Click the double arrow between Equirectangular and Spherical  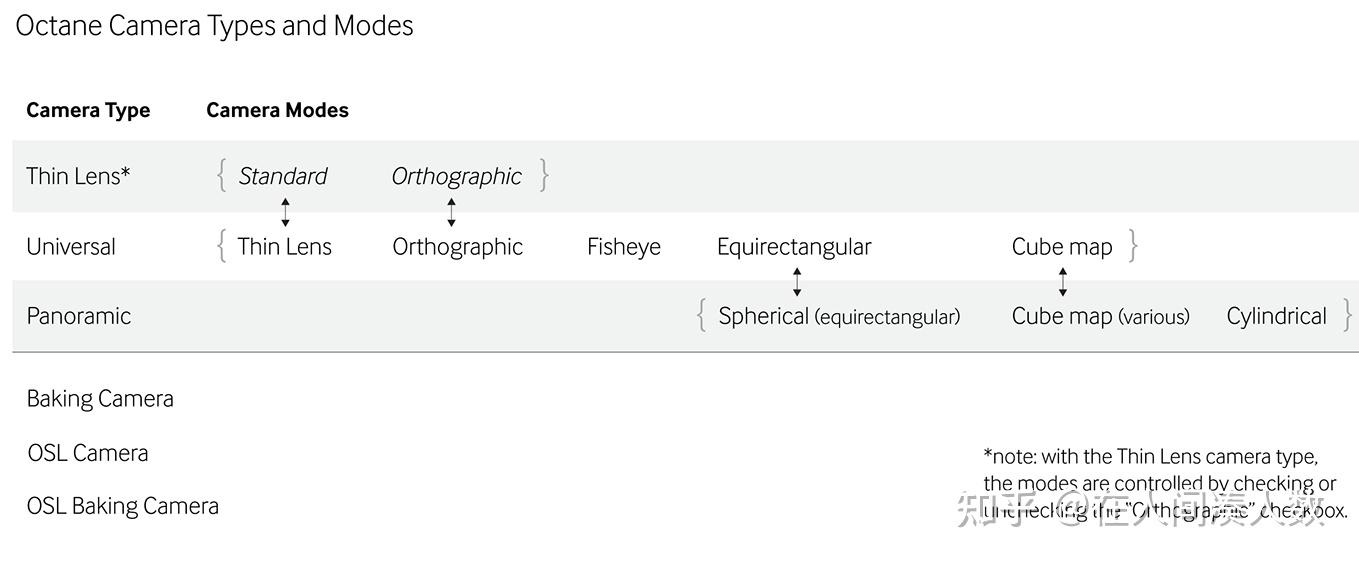[x=796, y=282]
